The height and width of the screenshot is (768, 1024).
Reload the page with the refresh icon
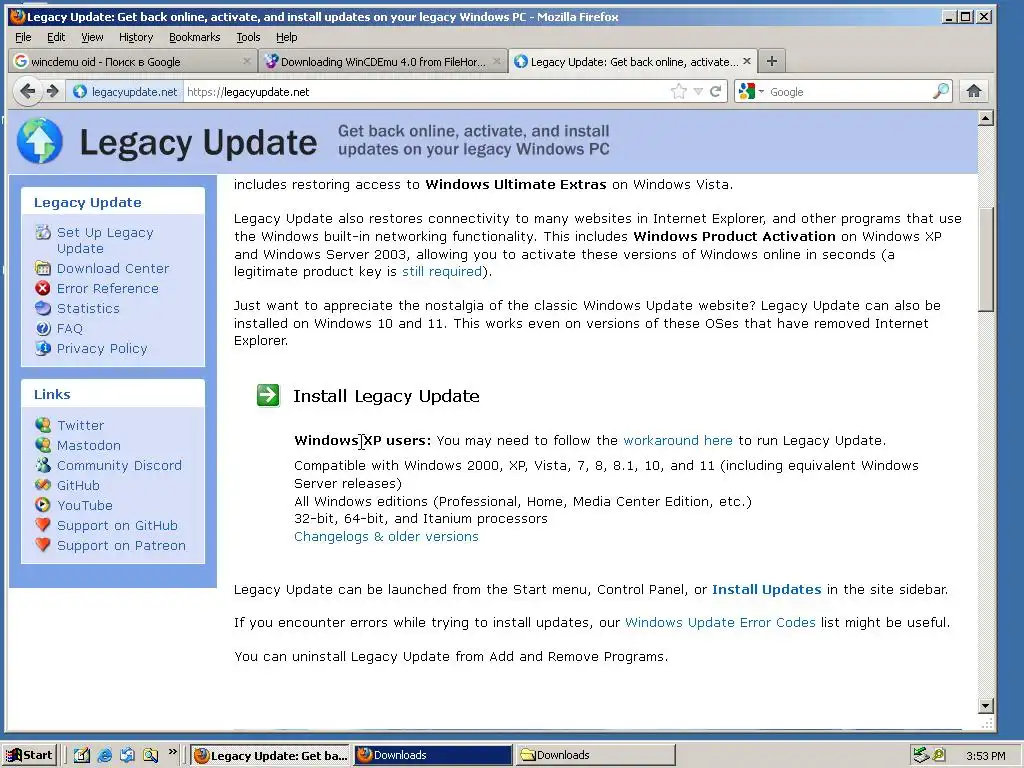pyautogui.click(x=716, y=91)
